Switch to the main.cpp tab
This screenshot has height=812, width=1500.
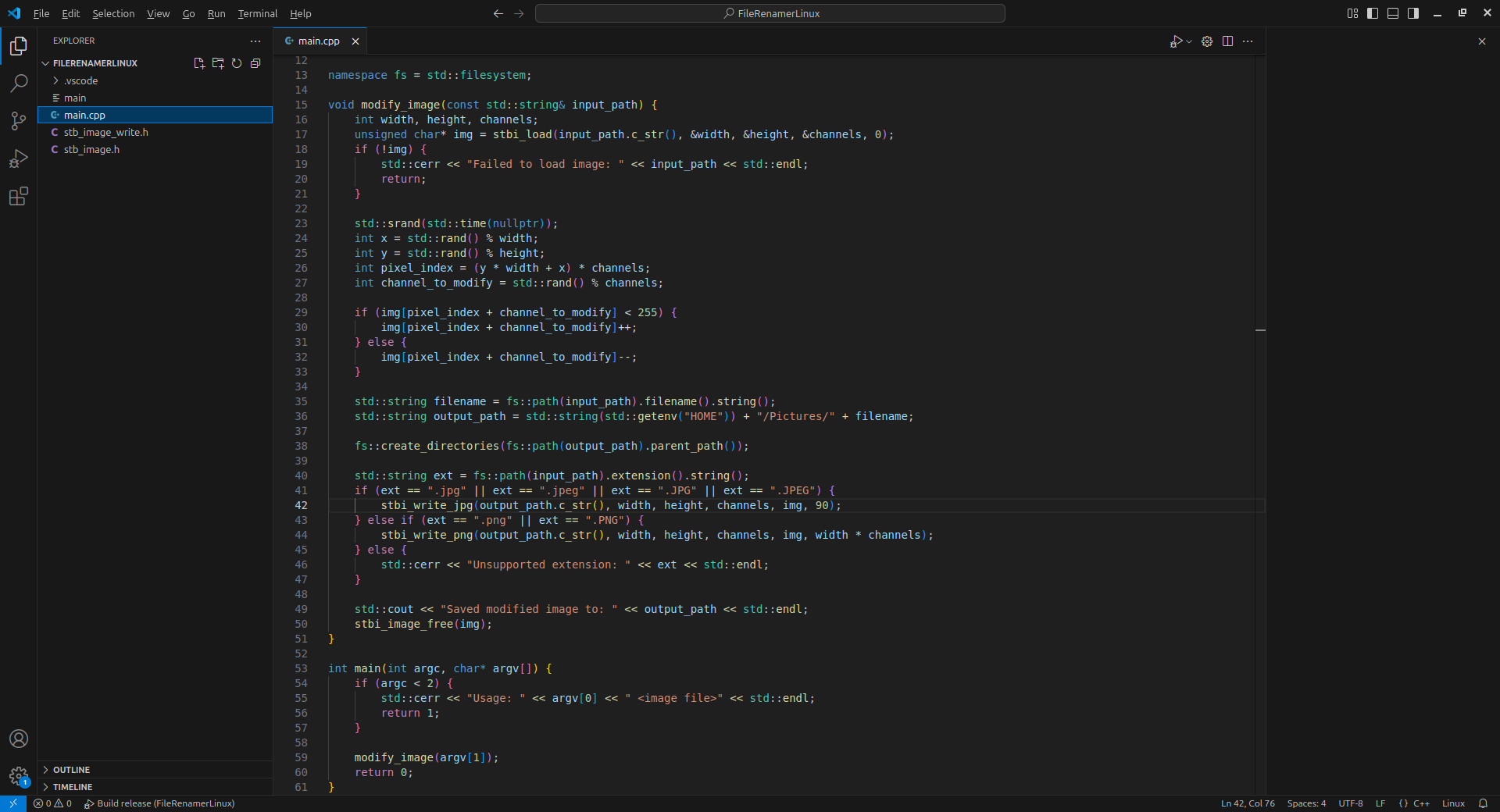point(318,41)
